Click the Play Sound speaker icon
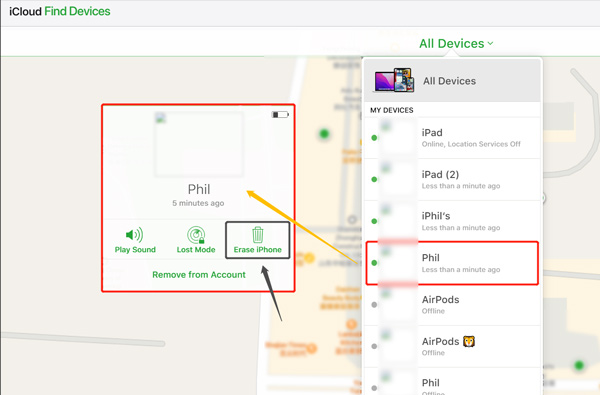Viewport: 600px width, 395px height. (134, 234)
